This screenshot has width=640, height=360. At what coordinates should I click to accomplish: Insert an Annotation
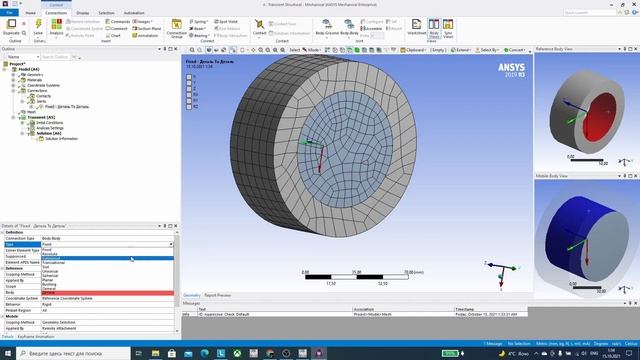tap(145, 36)
